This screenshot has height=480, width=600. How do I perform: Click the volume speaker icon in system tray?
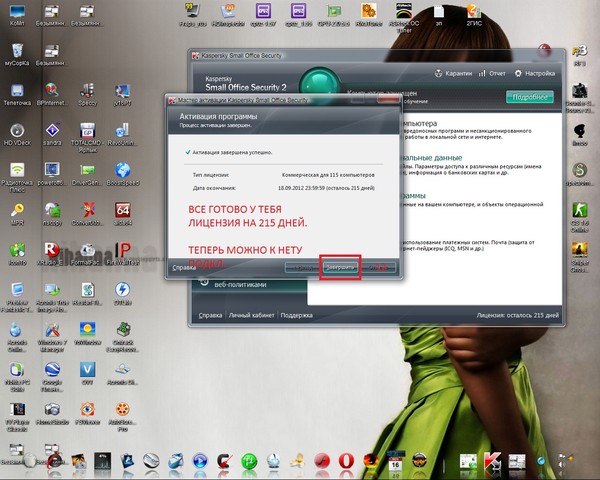point(562,465)
